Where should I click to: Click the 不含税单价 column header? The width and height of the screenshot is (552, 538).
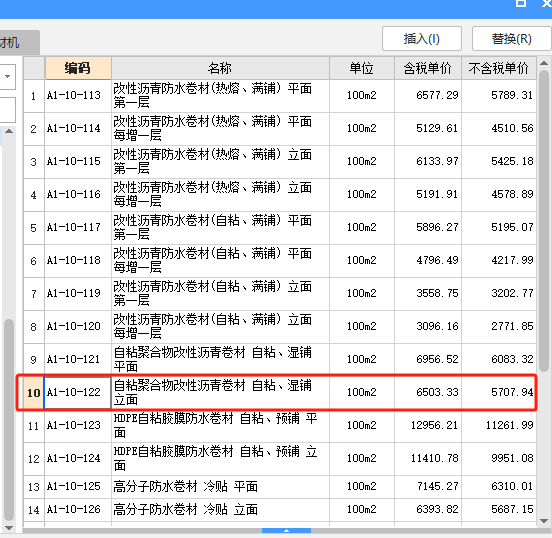click(x=499, y=68)
